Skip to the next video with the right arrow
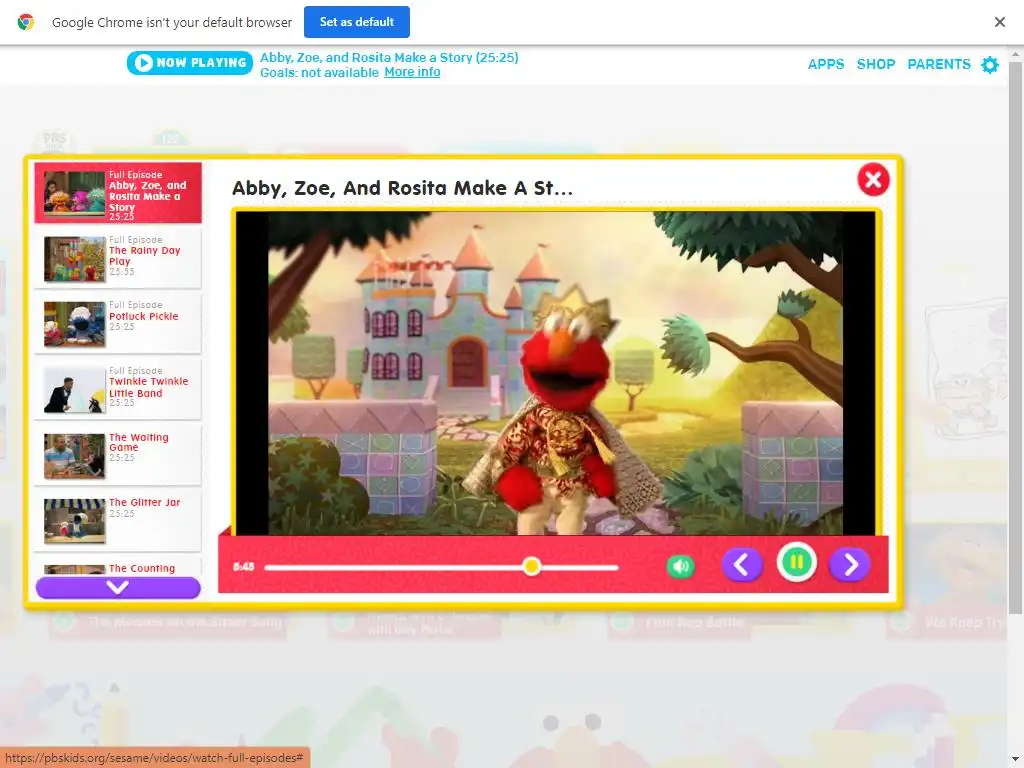The image size is (1024, 768). coord(850,564)
